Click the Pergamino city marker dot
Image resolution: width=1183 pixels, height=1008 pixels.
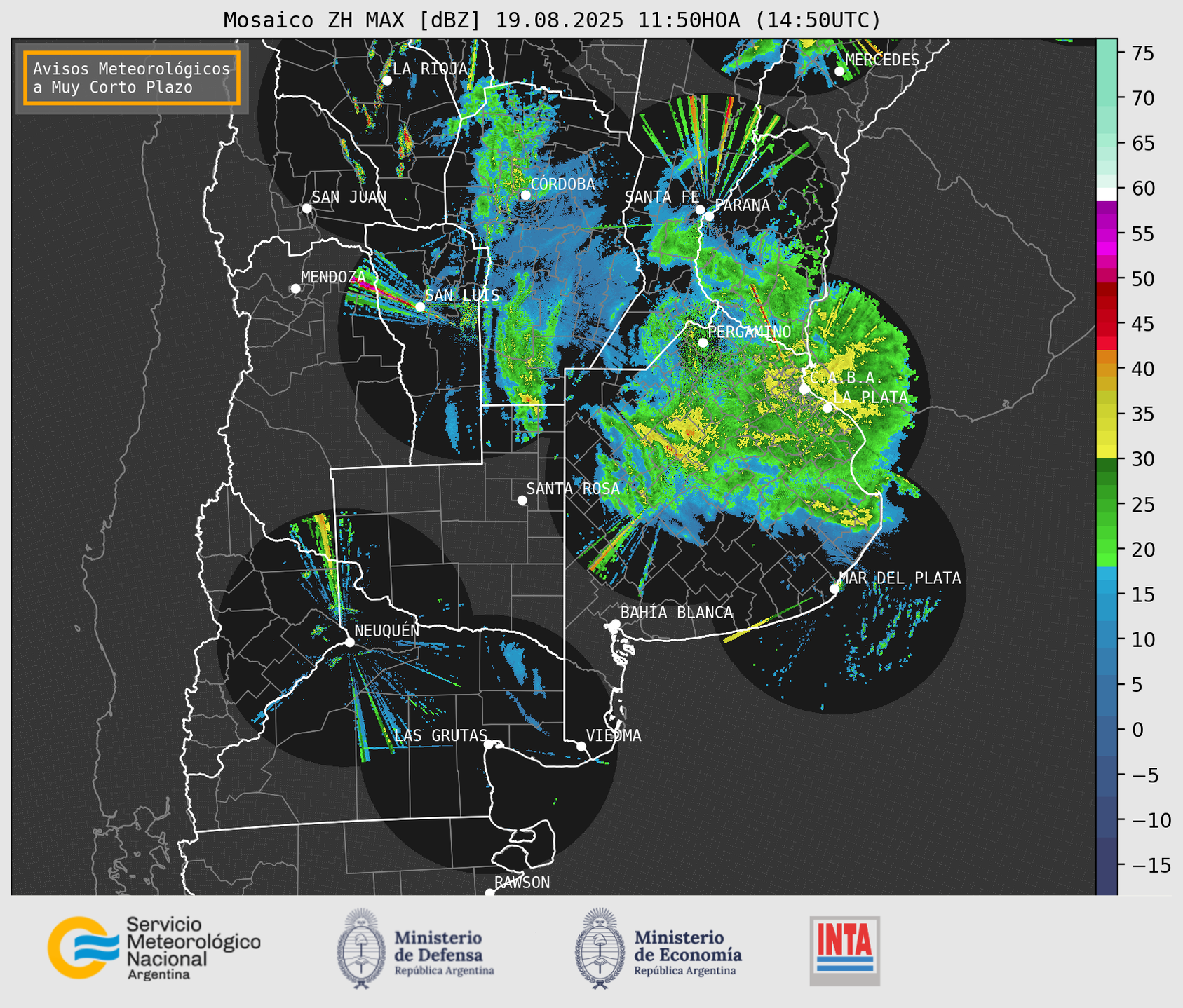click(703, 343)
